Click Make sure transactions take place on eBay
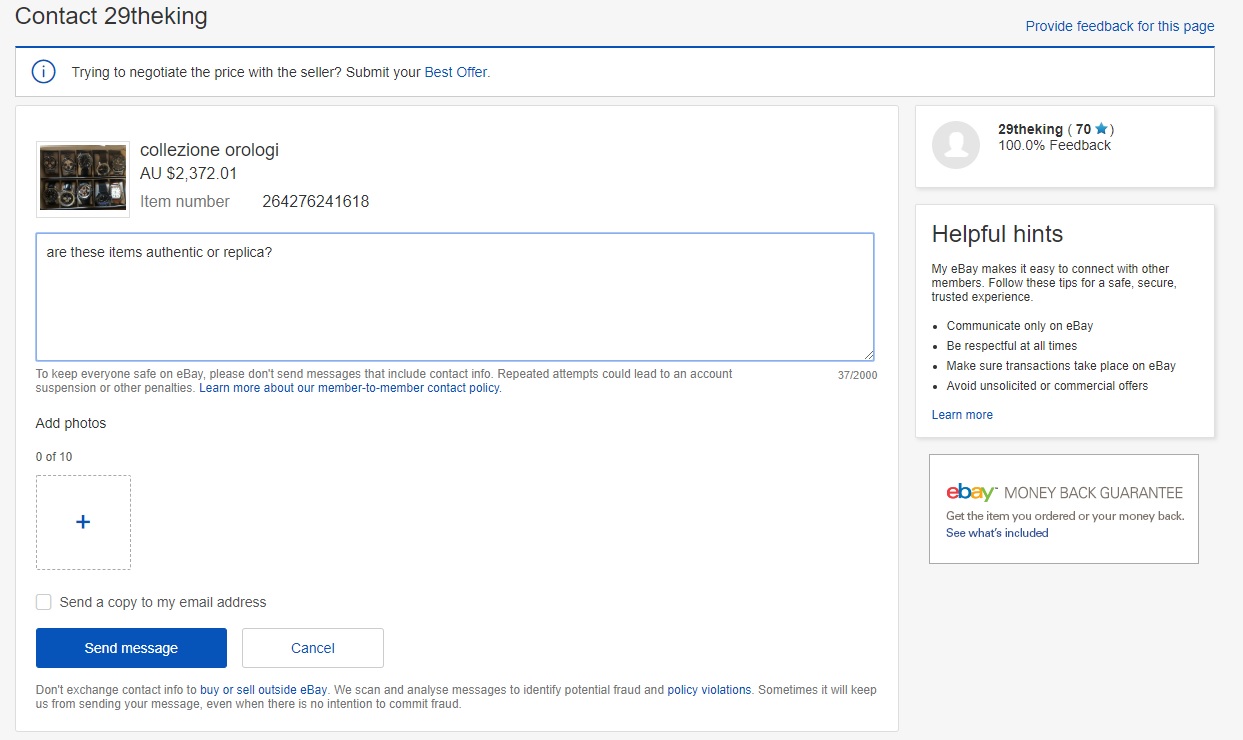Image resolution: width=1243 pixels, height=740 pixels. click(x=1061, y=366)
